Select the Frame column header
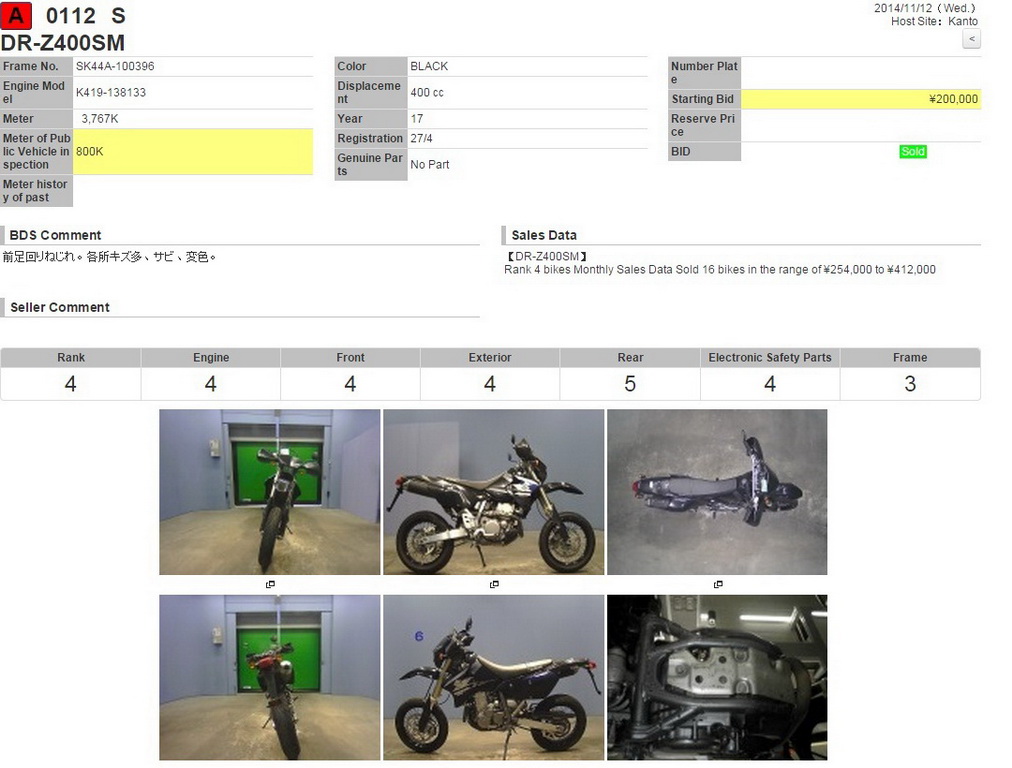Viewport: 1012px width, 768px height. [x=910, y=358]
